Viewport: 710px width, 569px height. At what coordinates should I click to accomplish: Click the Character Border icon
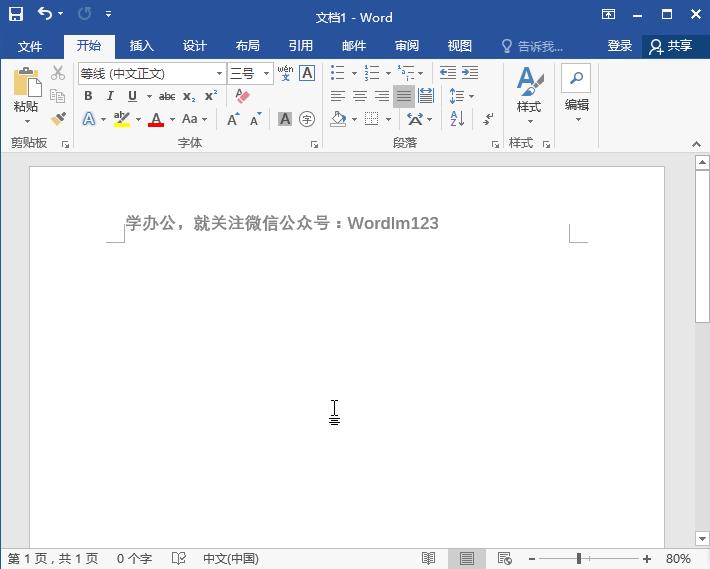(x=307, y=73)
